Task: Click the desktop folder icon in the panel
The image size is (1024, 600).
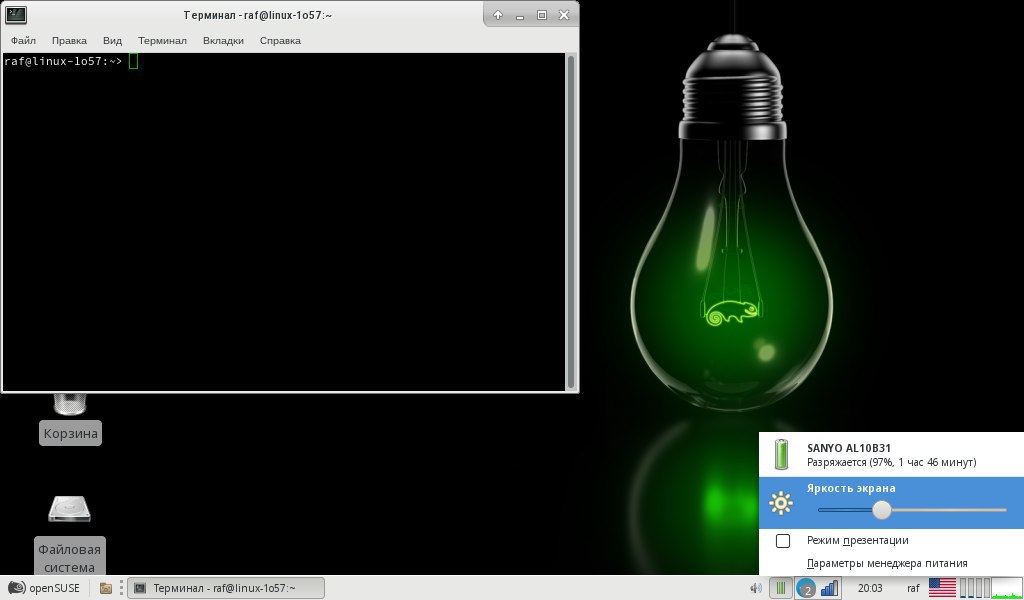Action: 106,588
